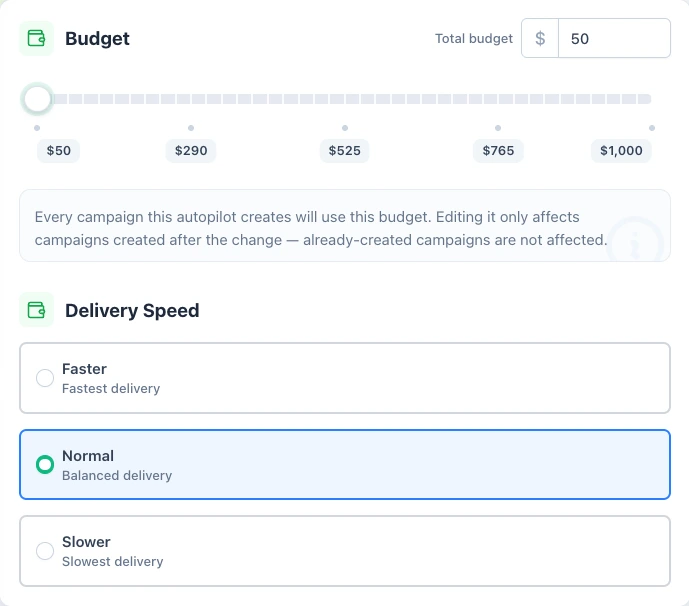The height and width of the screenshot is (606, 689).
Task: Click the budget slider track near its midpoint
Action: pyautogui.click(x=344, y=99)
